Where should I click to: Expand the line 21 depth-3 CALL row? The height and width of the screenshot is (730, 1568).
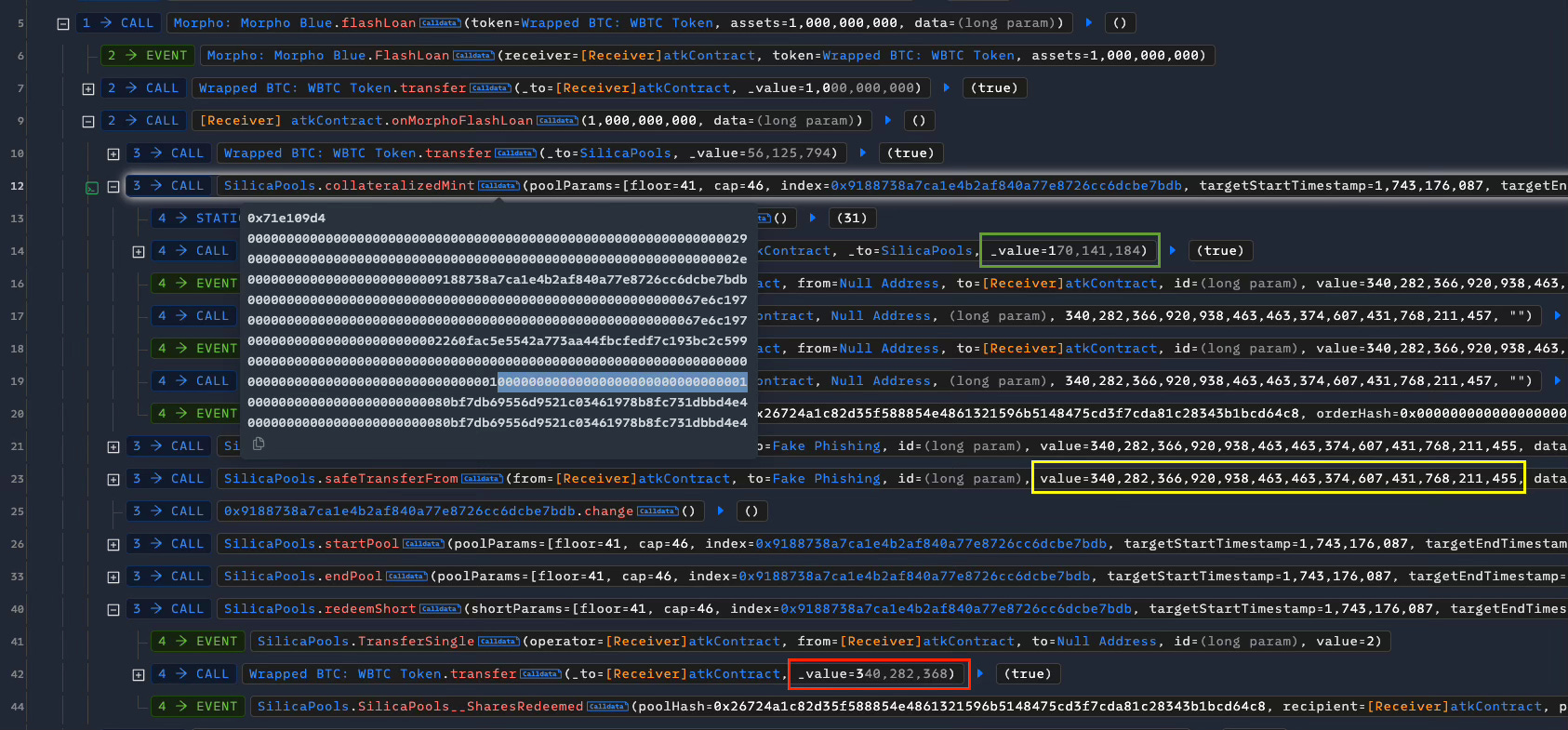(113, 446)
